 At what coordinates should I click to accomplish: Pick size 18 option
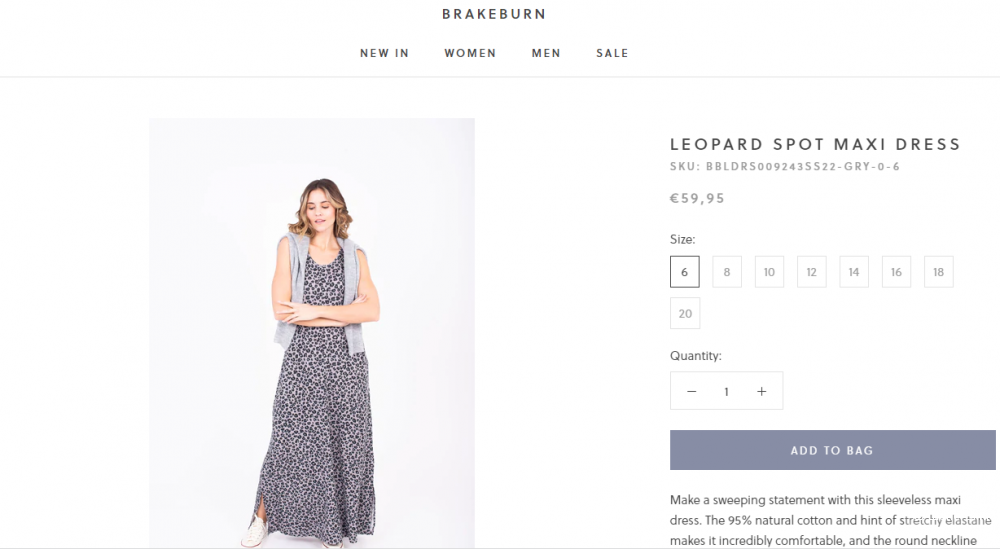pyautogui.click(x=938, y=272)
